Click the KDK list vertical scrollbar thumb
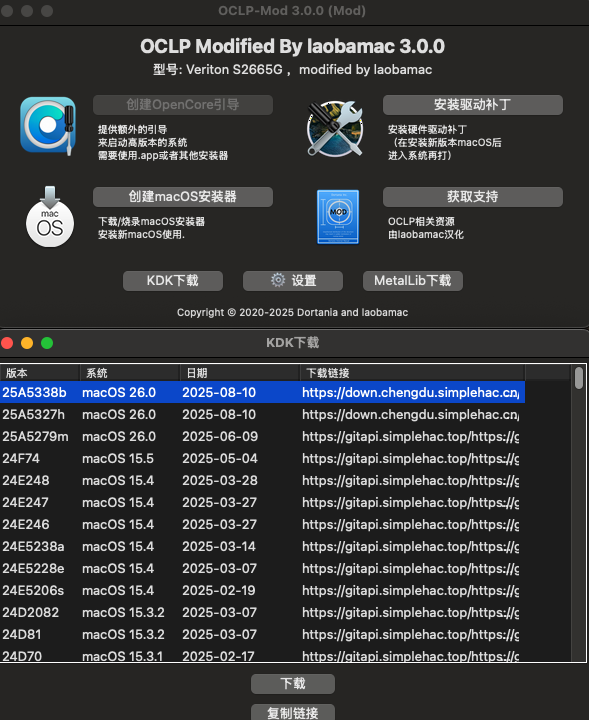This screenshot has height=720, width=589. (x=579, y=378)
